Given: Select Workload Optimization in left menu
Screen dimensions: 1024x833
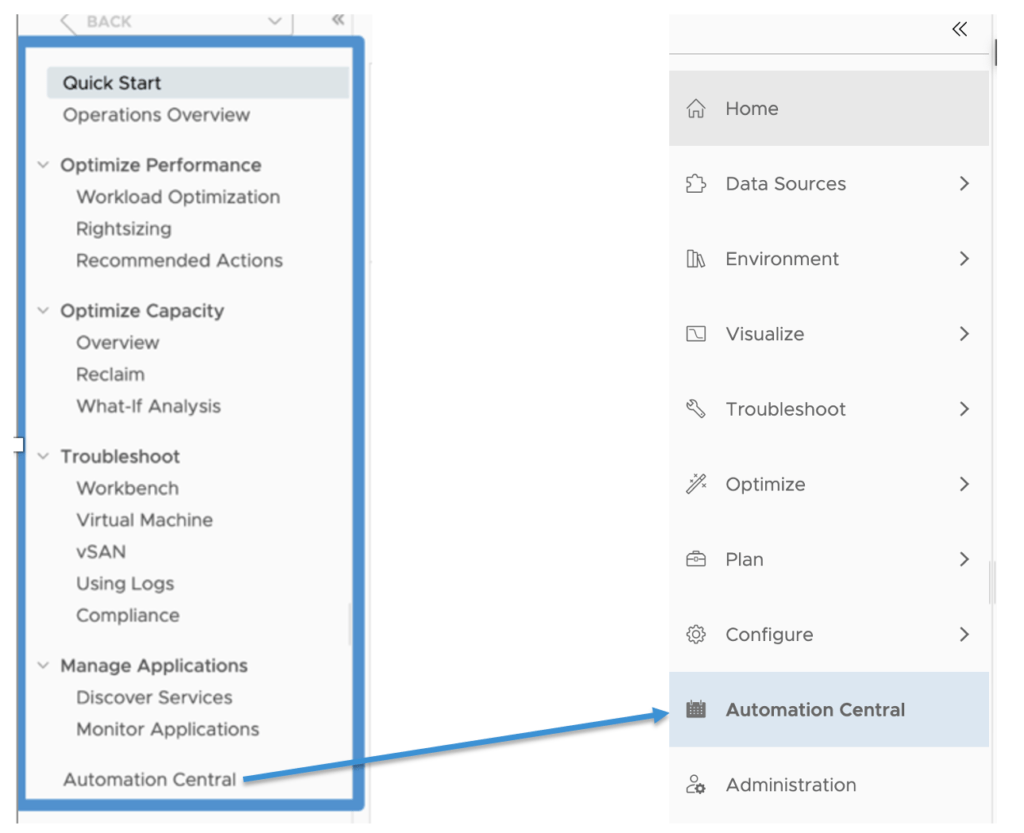Looking at the screenshot, I should [178, 197].
